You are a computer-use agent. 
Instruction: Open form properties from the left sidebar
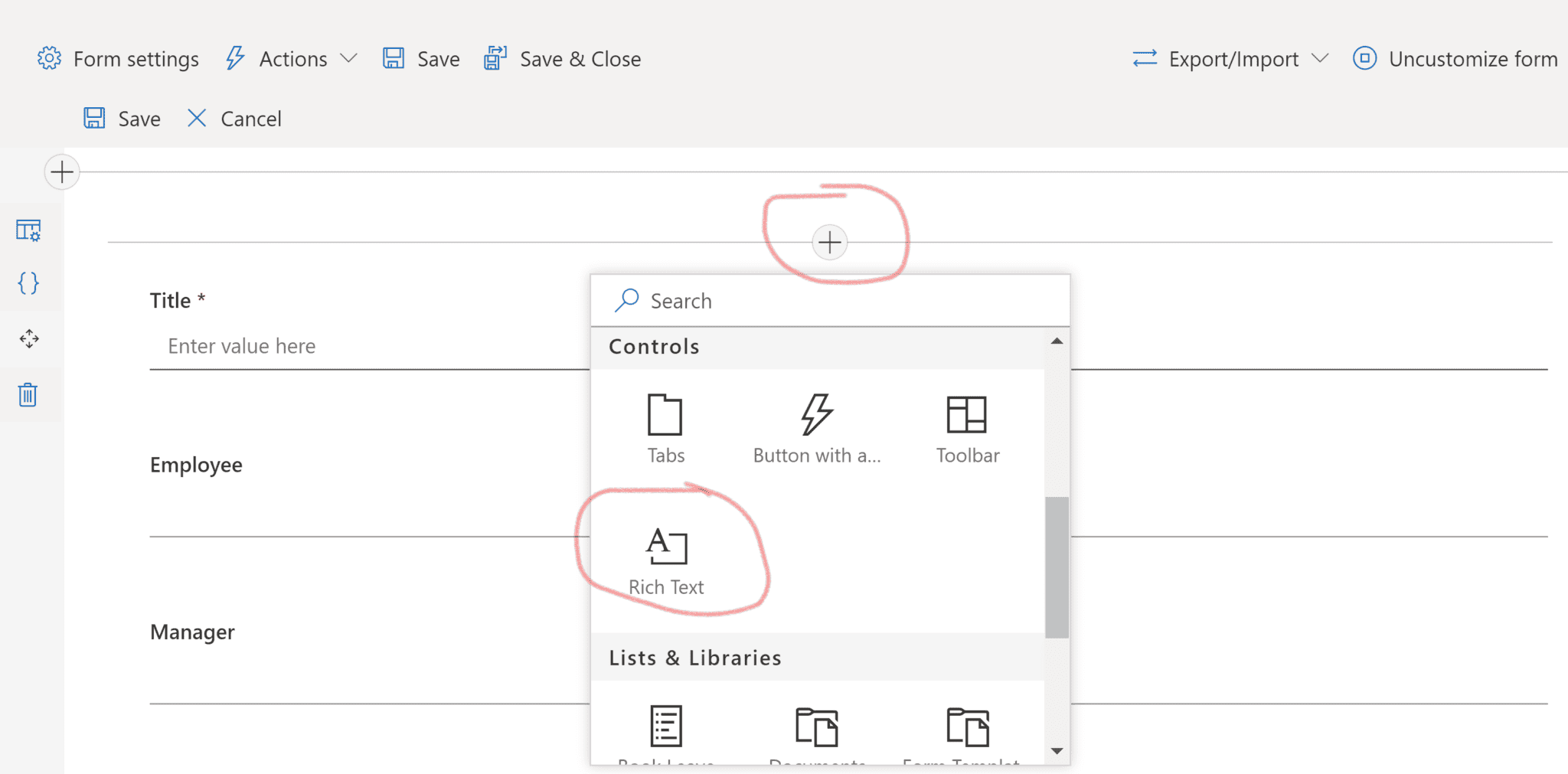pyautogui.click(x=28, y=229)
